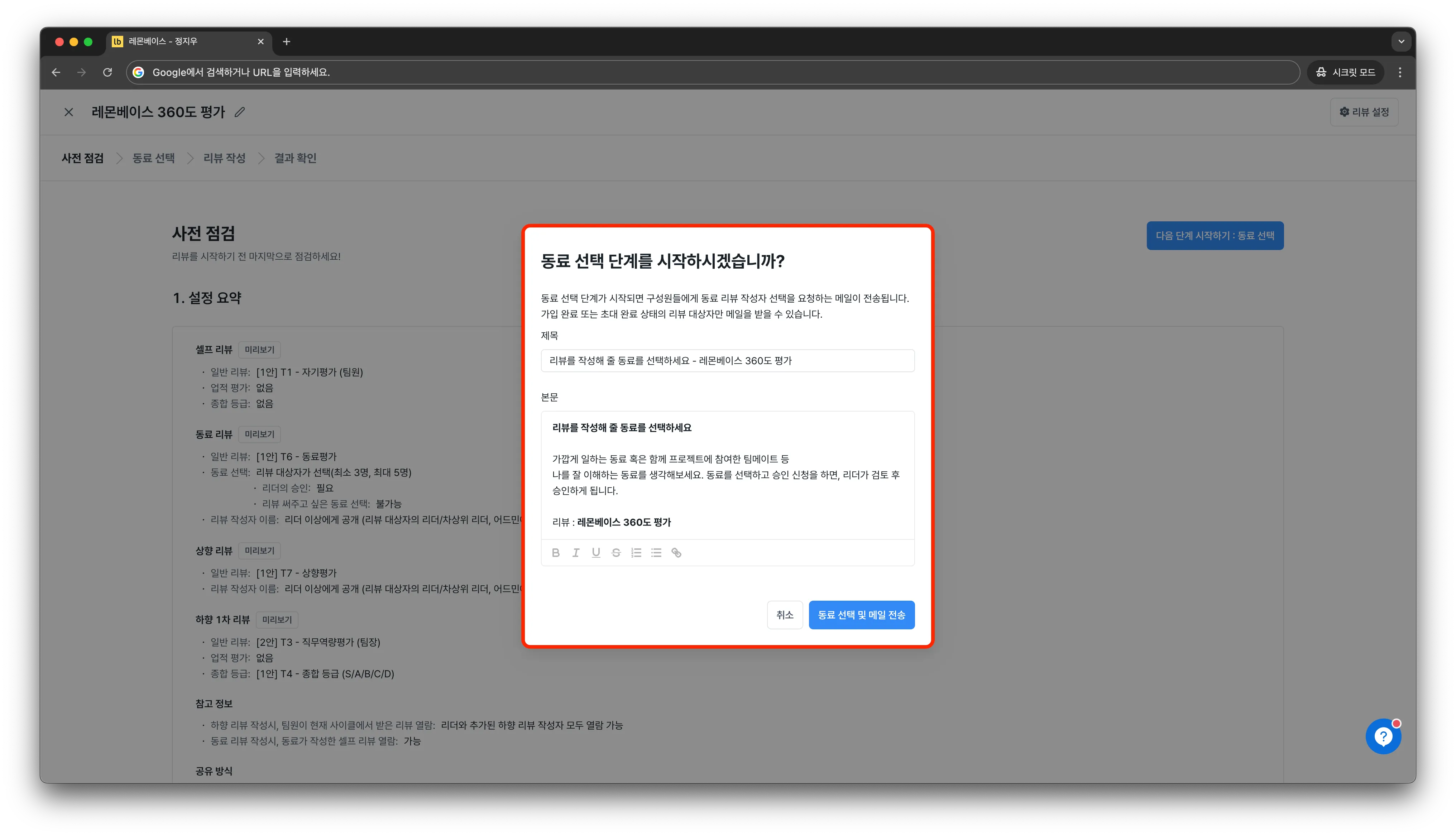Image resolution: width=1456 pixels, height=836 pixels.
Task: Apply italic formatting in the body toolbar
Action: tap(576, 553)
